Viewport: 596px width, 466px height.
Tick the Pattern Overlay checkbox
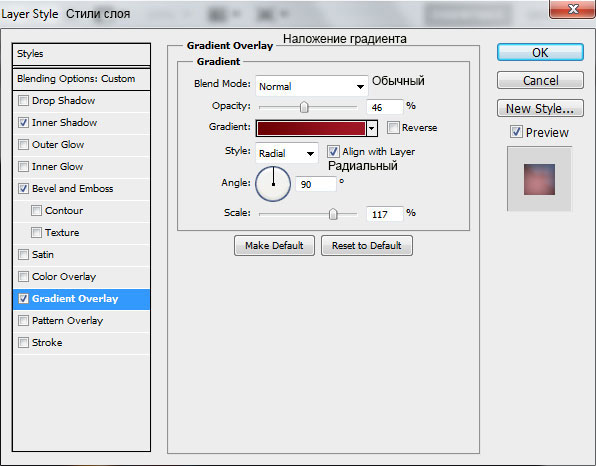pyautogui.click(x=23, y=321)
